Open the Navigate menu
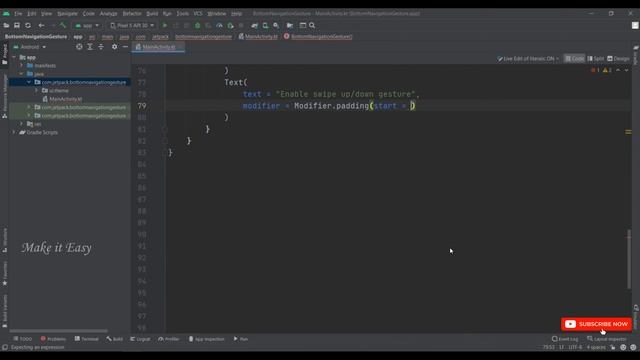 tap(67, 13)
